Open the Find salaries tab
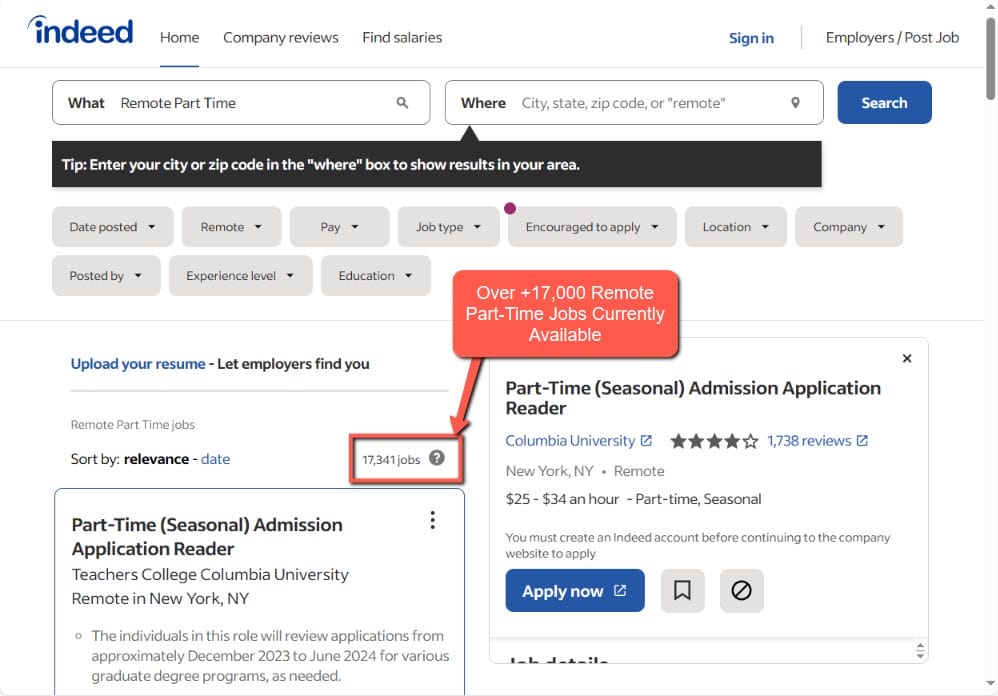Viewport: 998px width, 696px height. [x=402, y=38]
